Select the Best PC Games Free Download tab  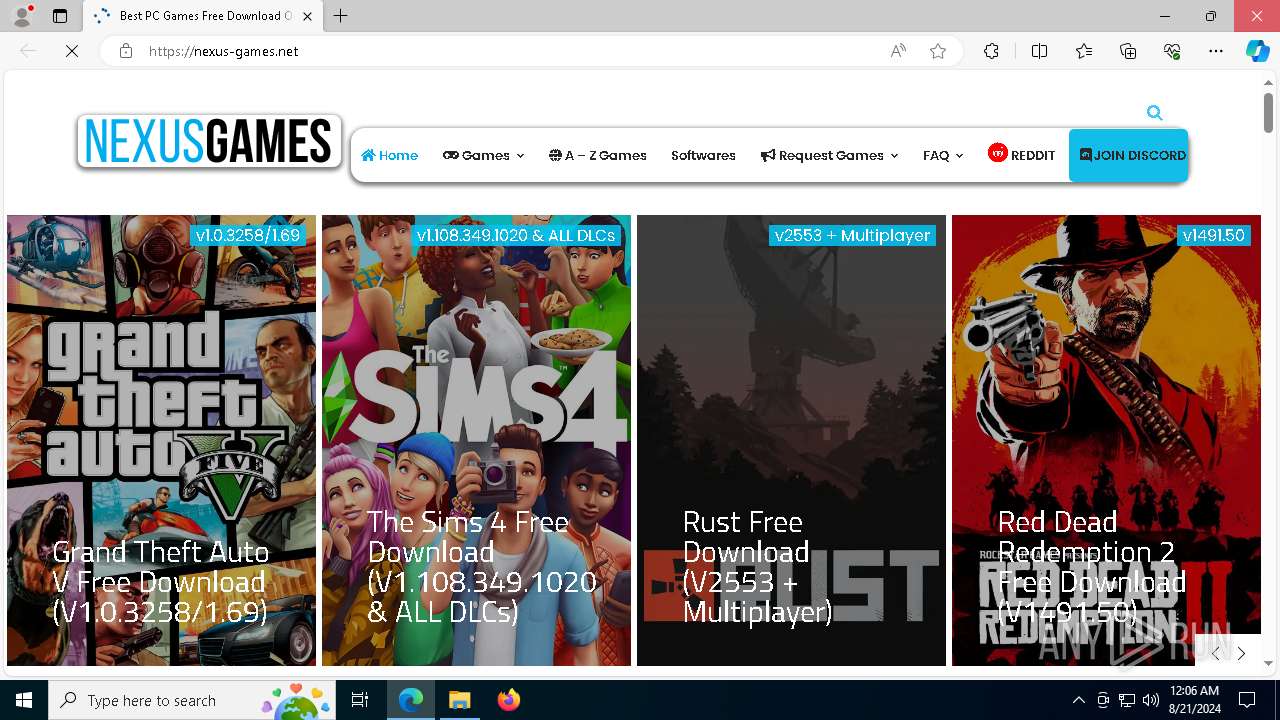(203, 16)
